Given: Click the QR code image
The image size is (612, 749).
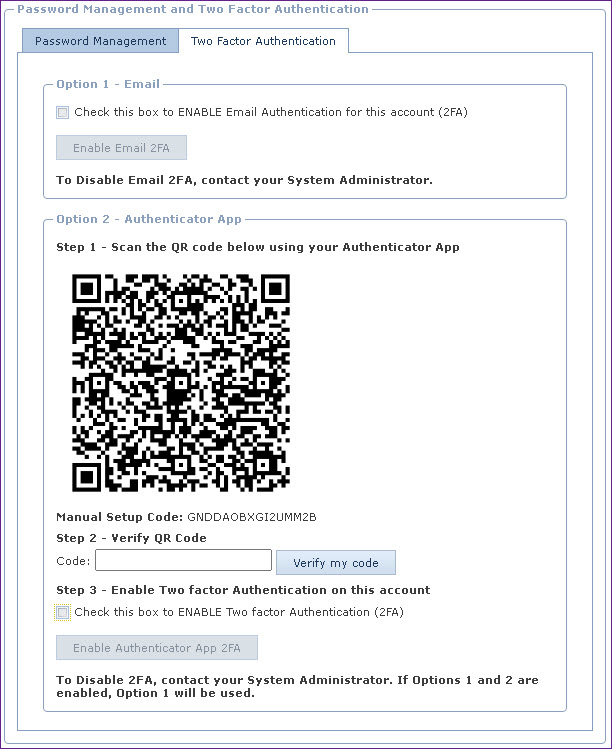Looking at the screenshot, I should (x=181, y=383).
